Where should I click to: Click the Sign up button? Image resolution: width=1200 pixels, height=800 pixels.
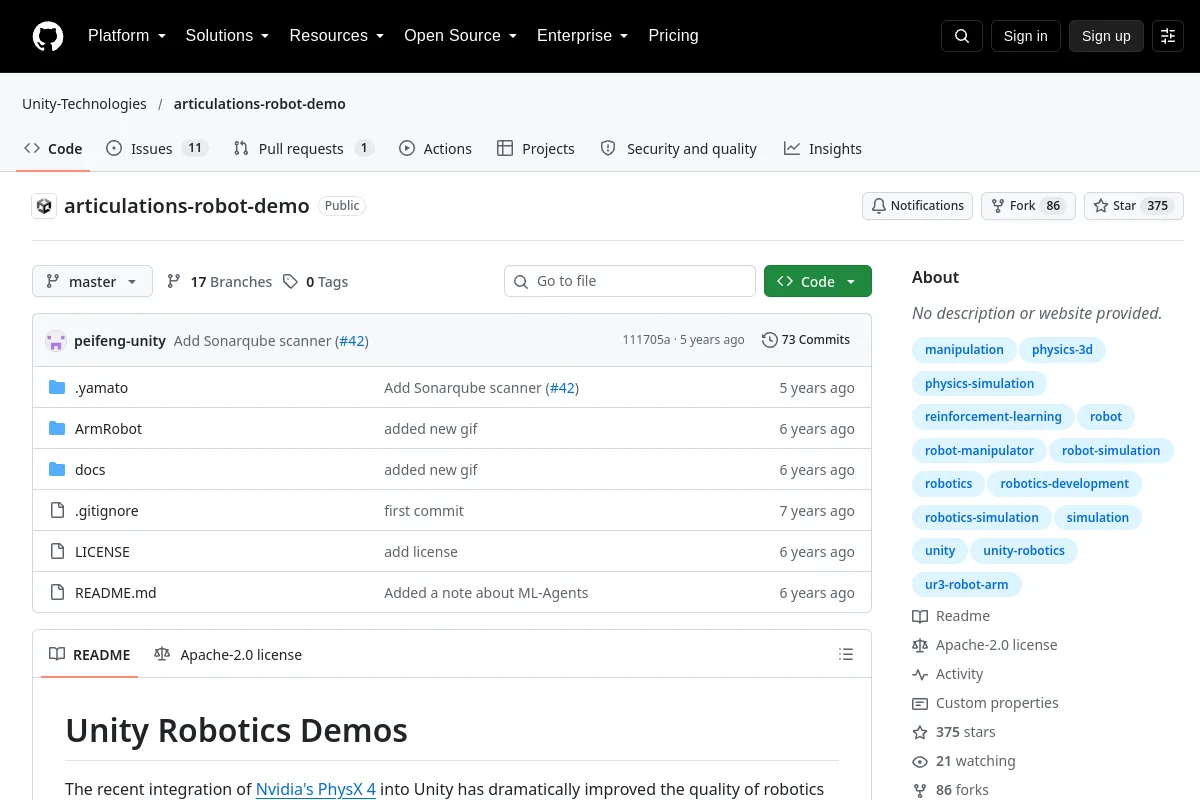1106,36
